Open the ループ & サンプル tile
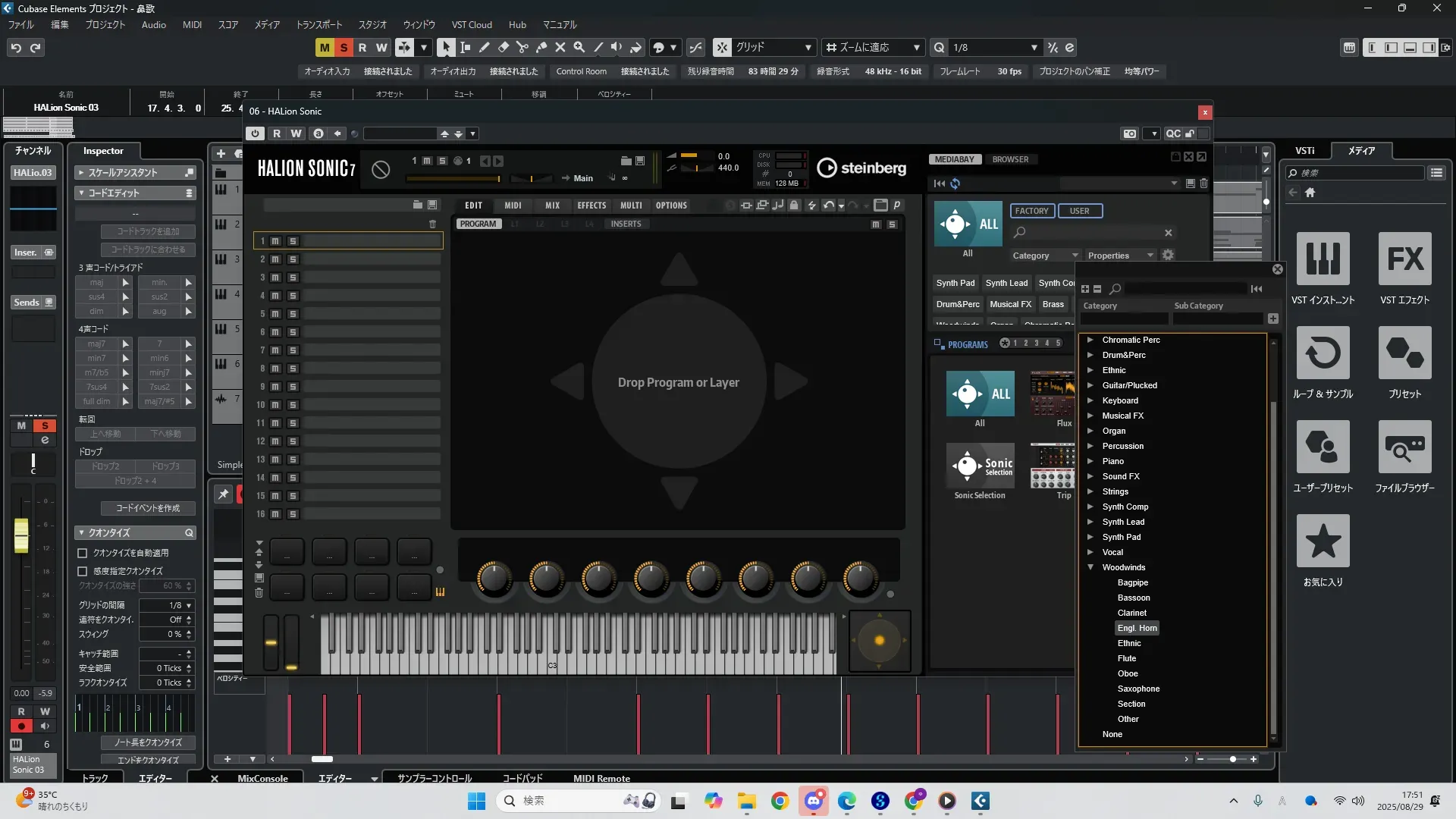Image resolution: width=1456 pixels, height=819 pixels. (x=1323, y=353)
